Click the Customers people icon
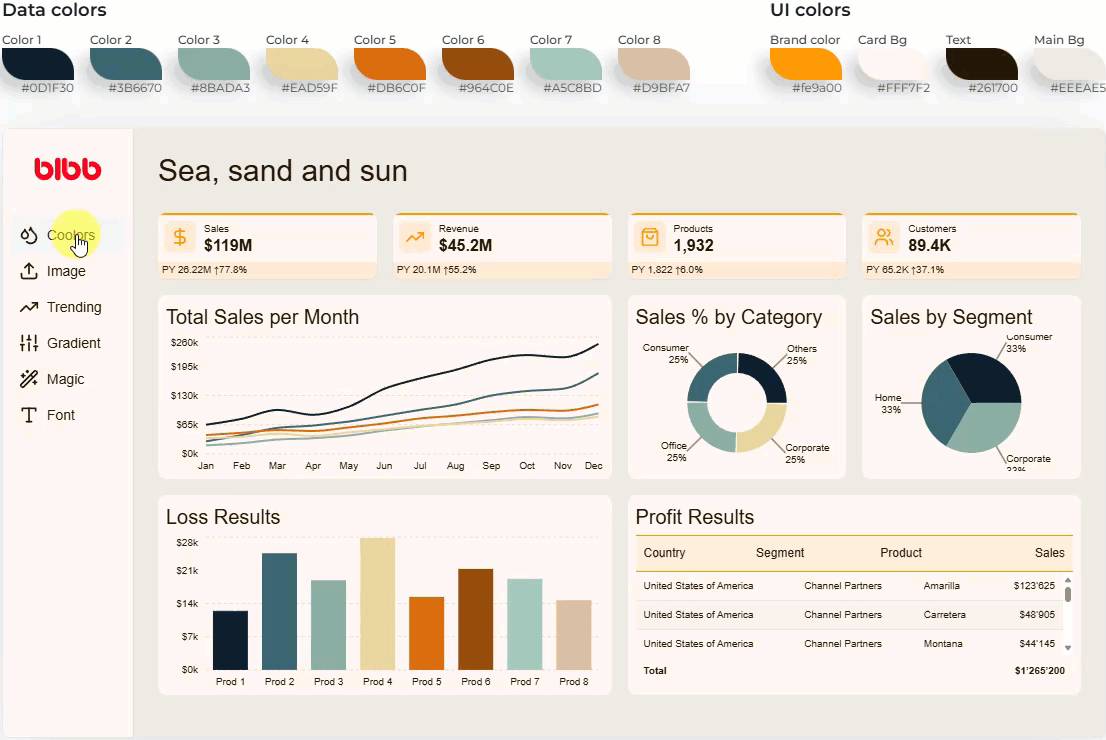Image resolution: width=1106 pixels, height=740 pixels. click(884, 238)
